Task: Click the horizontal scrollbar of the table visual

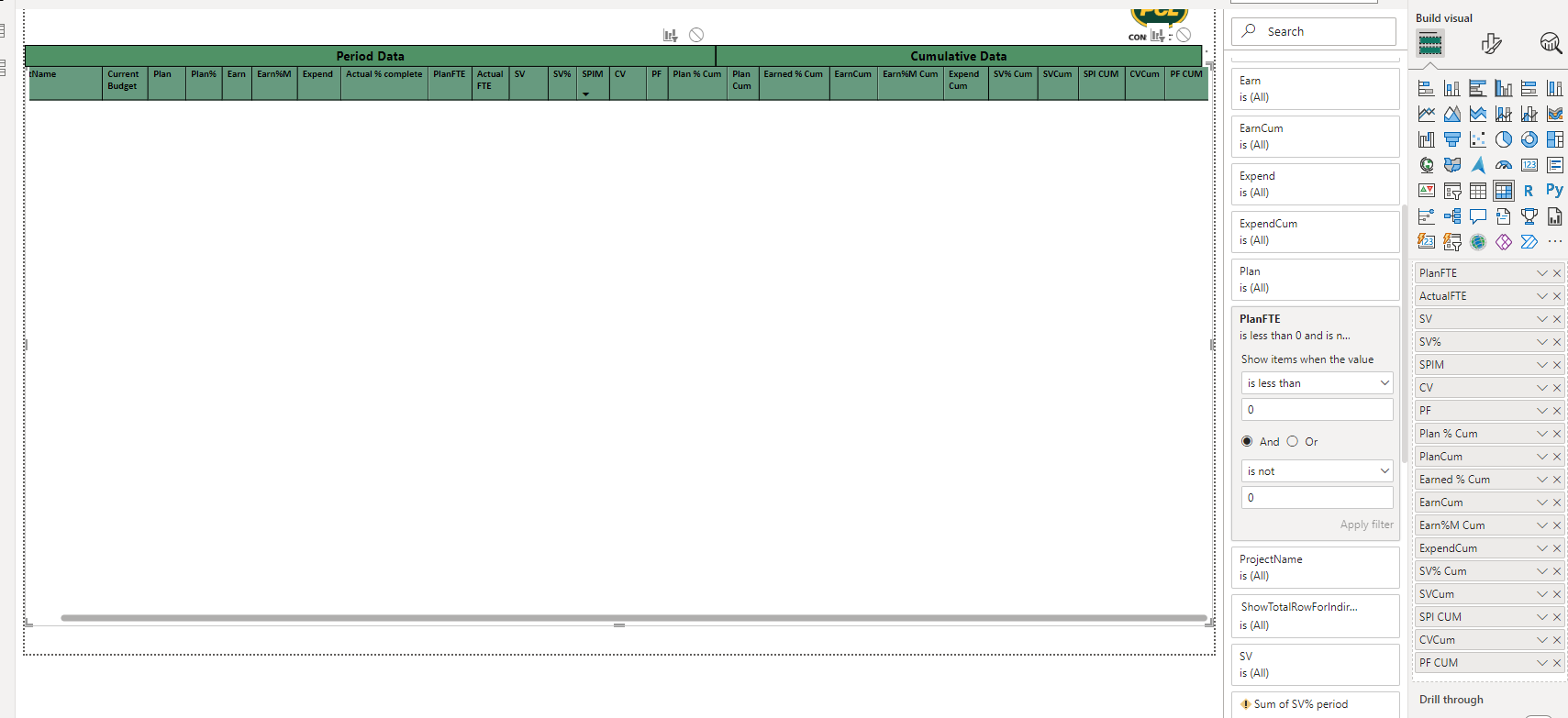Action: (633, 618)
